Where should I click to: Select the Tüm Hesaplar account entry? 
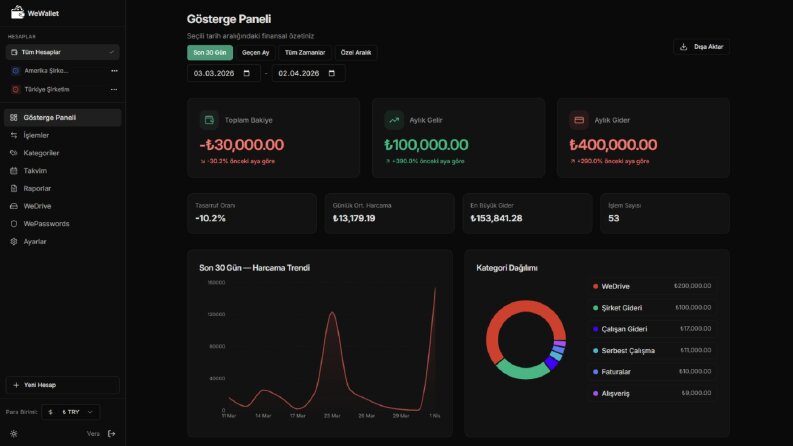63,52
